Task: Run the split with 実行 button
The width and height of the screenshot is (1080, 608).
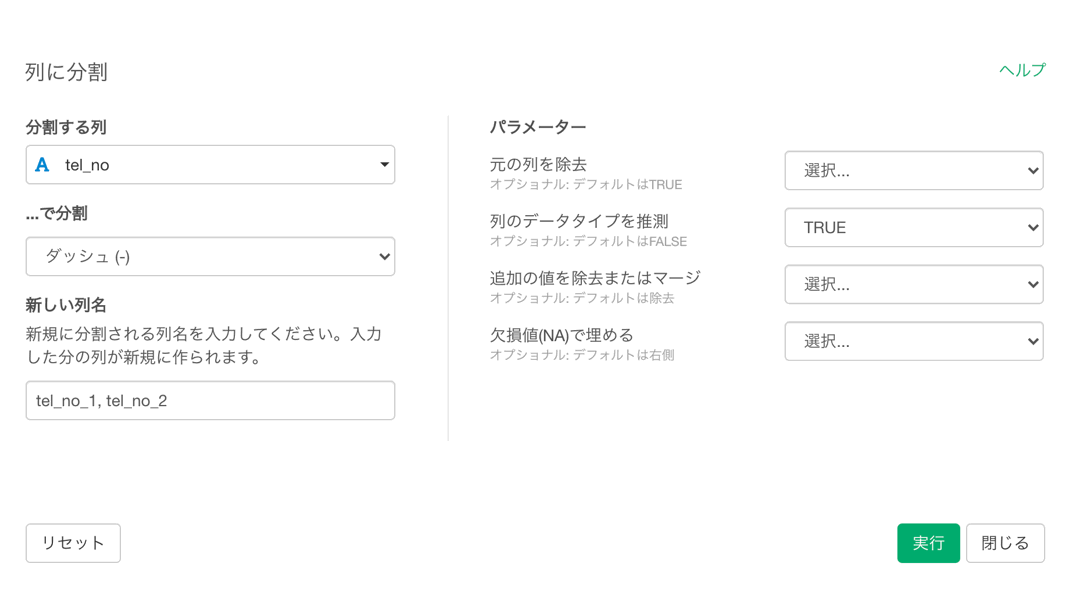Action: pyautogui.click(x=928, y=543)
